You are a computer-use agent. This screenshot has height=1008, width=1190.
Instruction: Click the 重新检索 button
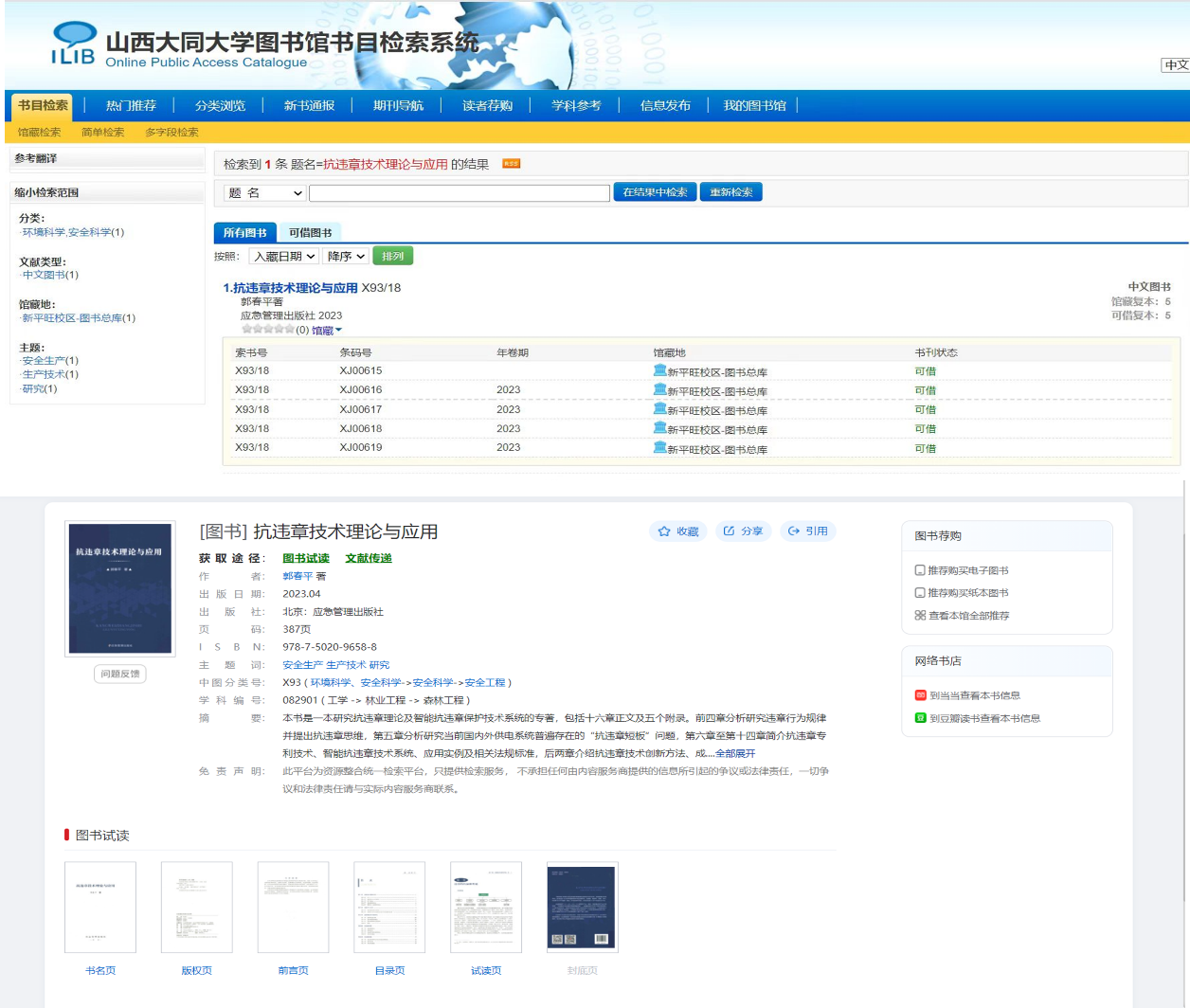click(731, 192)
